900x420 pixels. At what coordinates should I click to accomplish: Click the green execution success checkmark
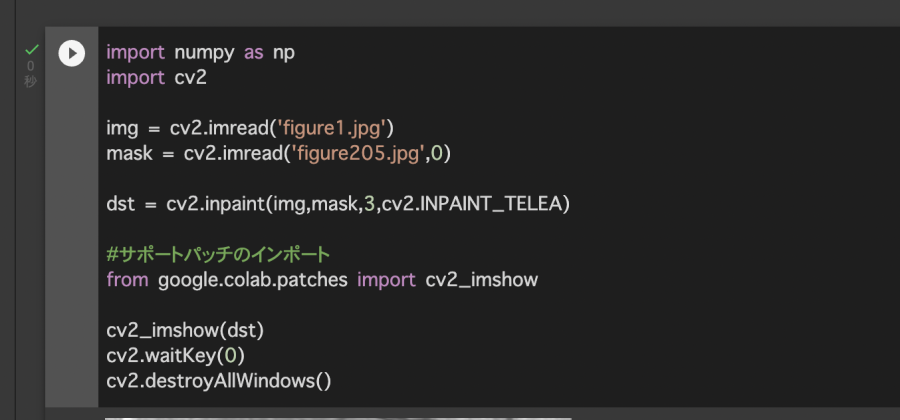[x=31, y=49]
